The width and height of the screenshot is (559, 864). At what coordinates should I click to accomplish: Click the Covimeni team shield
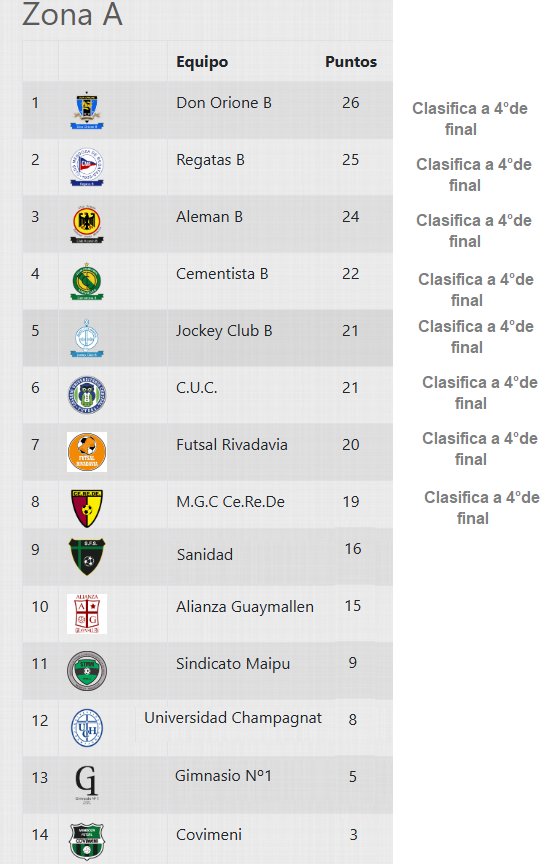87,841
